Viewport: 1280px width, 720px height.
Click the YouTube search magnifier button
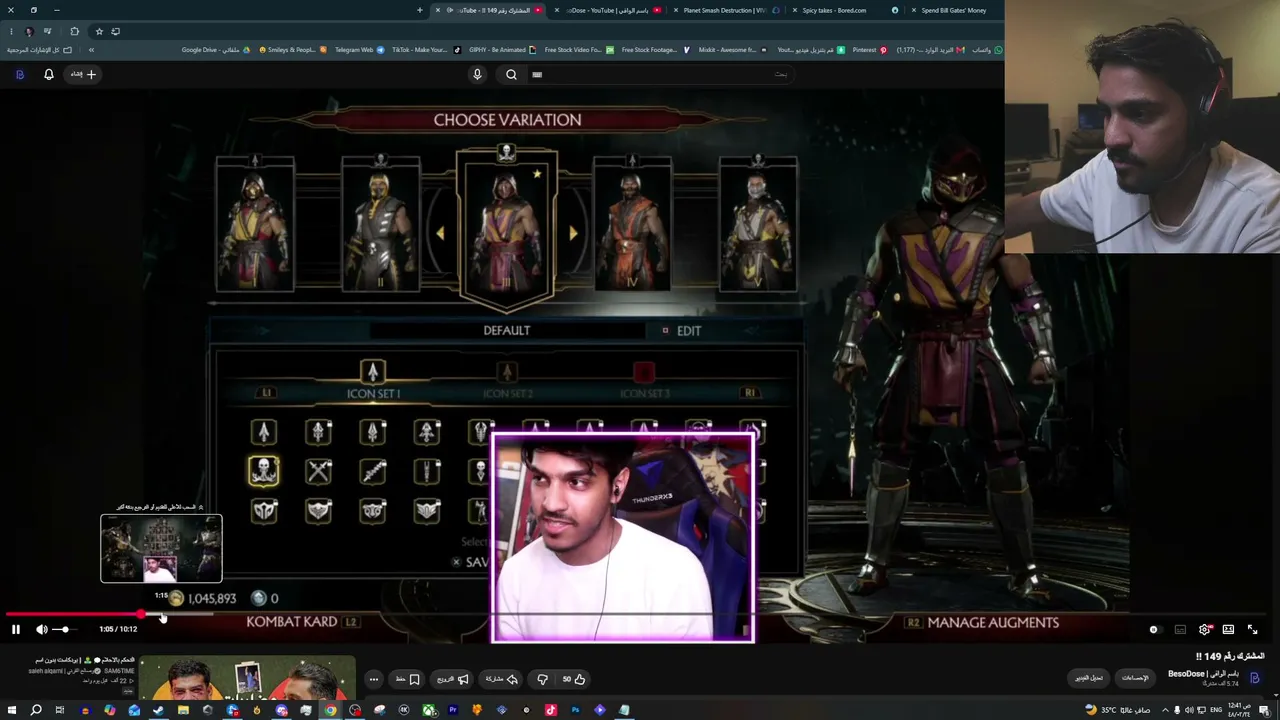(511, 74)
